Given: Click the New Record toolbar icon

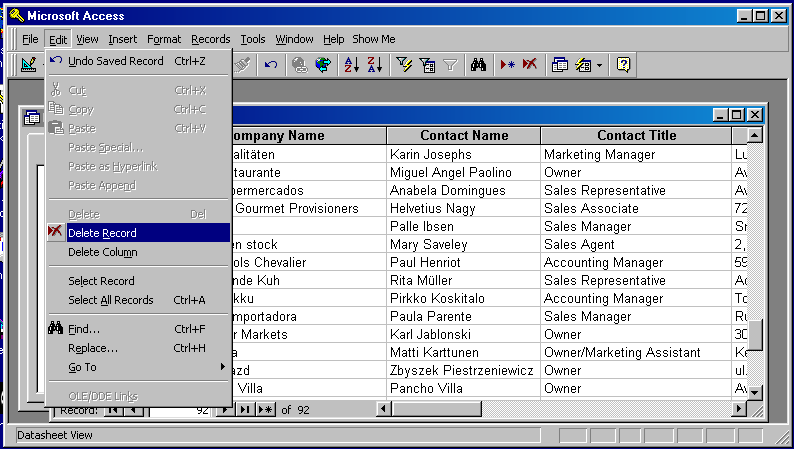Looking at the screenshot, I should coord(507,65).
